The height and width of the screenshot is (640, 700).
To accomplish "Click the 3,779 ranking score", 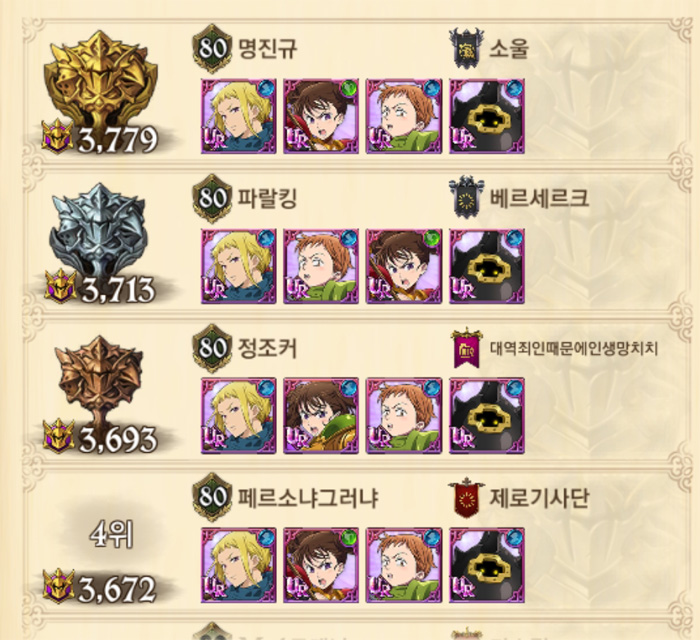I will (x=118, y=140).
